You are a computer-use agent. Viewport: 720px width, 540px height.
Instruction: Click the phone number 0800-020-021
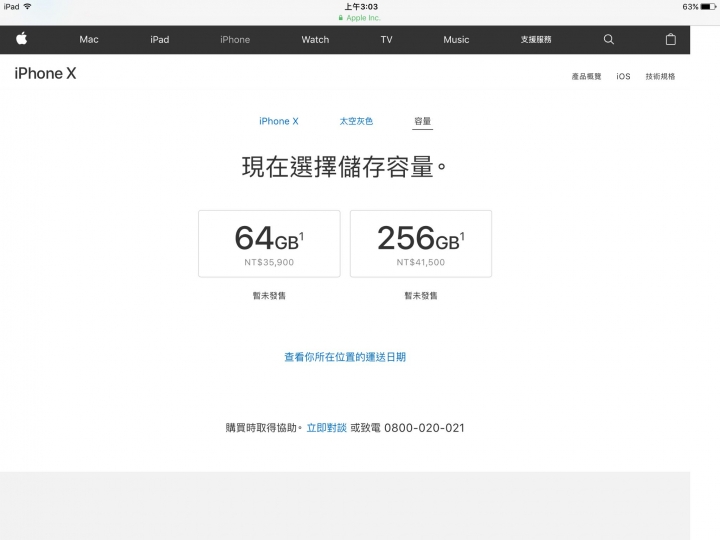click(x=424, y=428)
